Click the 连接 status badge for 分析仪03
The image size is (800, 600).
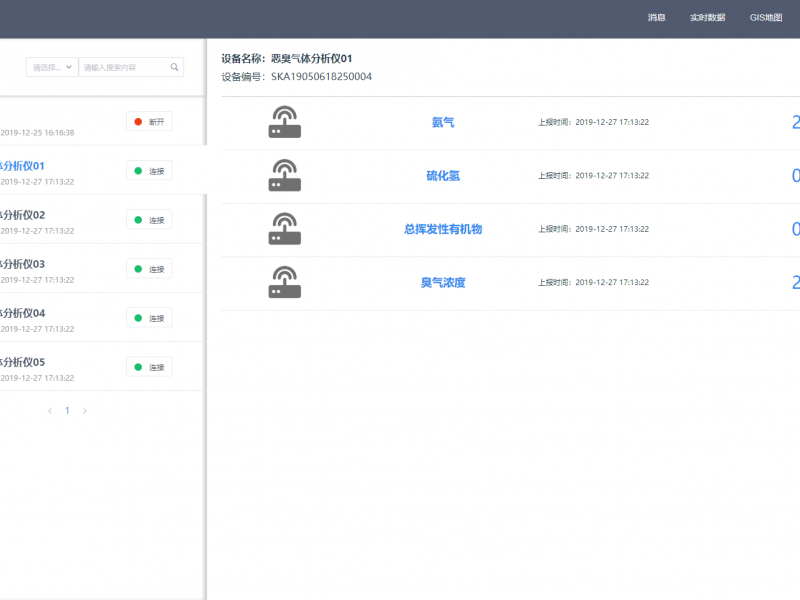point(149,269)
